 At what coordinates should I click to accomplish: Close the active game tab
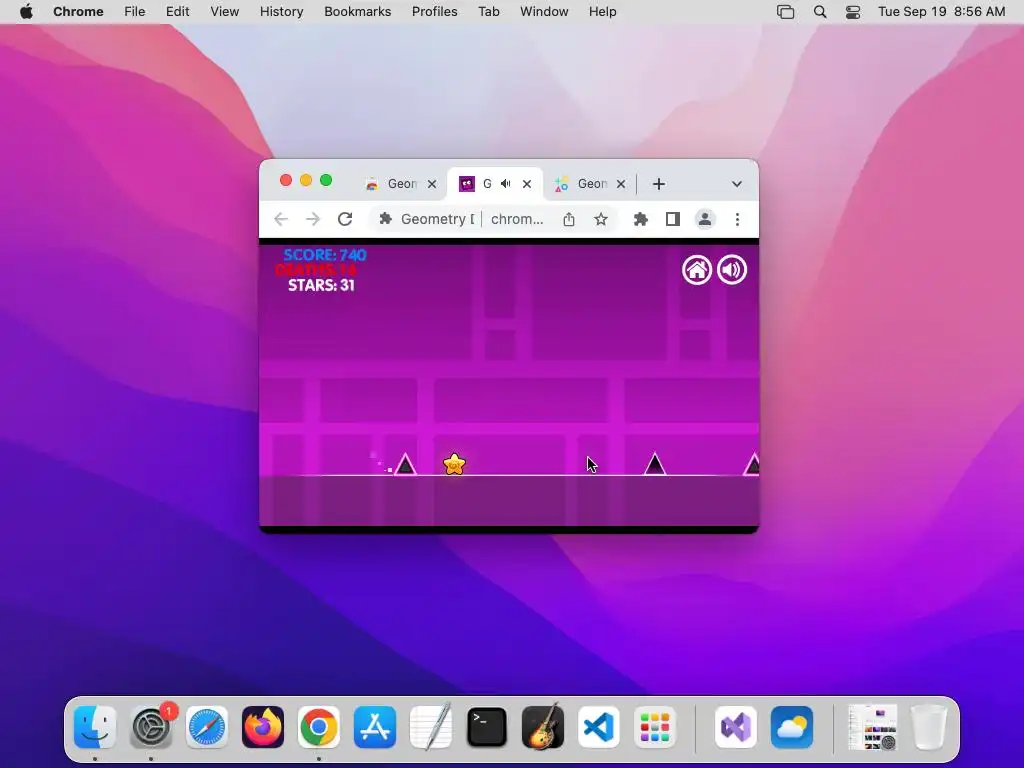[x=527, y=184]
